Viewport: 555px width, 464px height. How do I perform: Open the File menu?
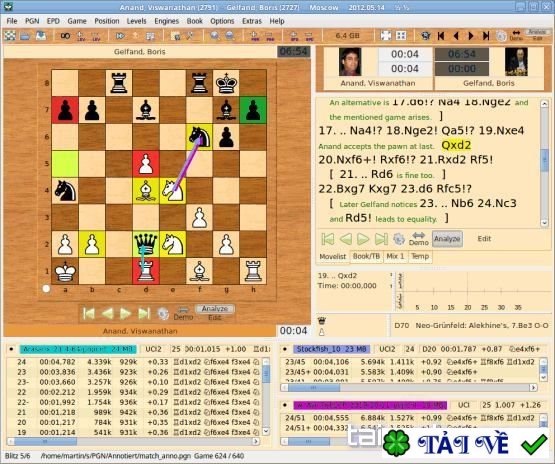click(12, 21)
